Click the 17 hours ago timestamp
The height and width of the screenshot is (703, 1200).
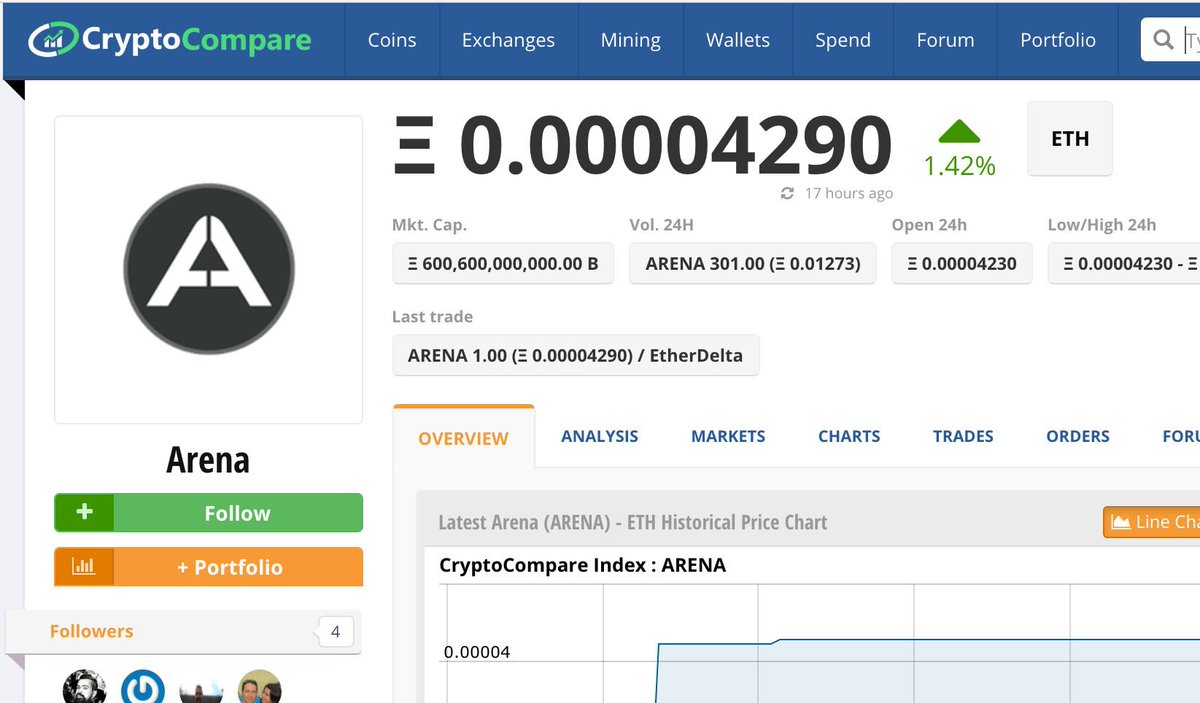pos(849,193)
